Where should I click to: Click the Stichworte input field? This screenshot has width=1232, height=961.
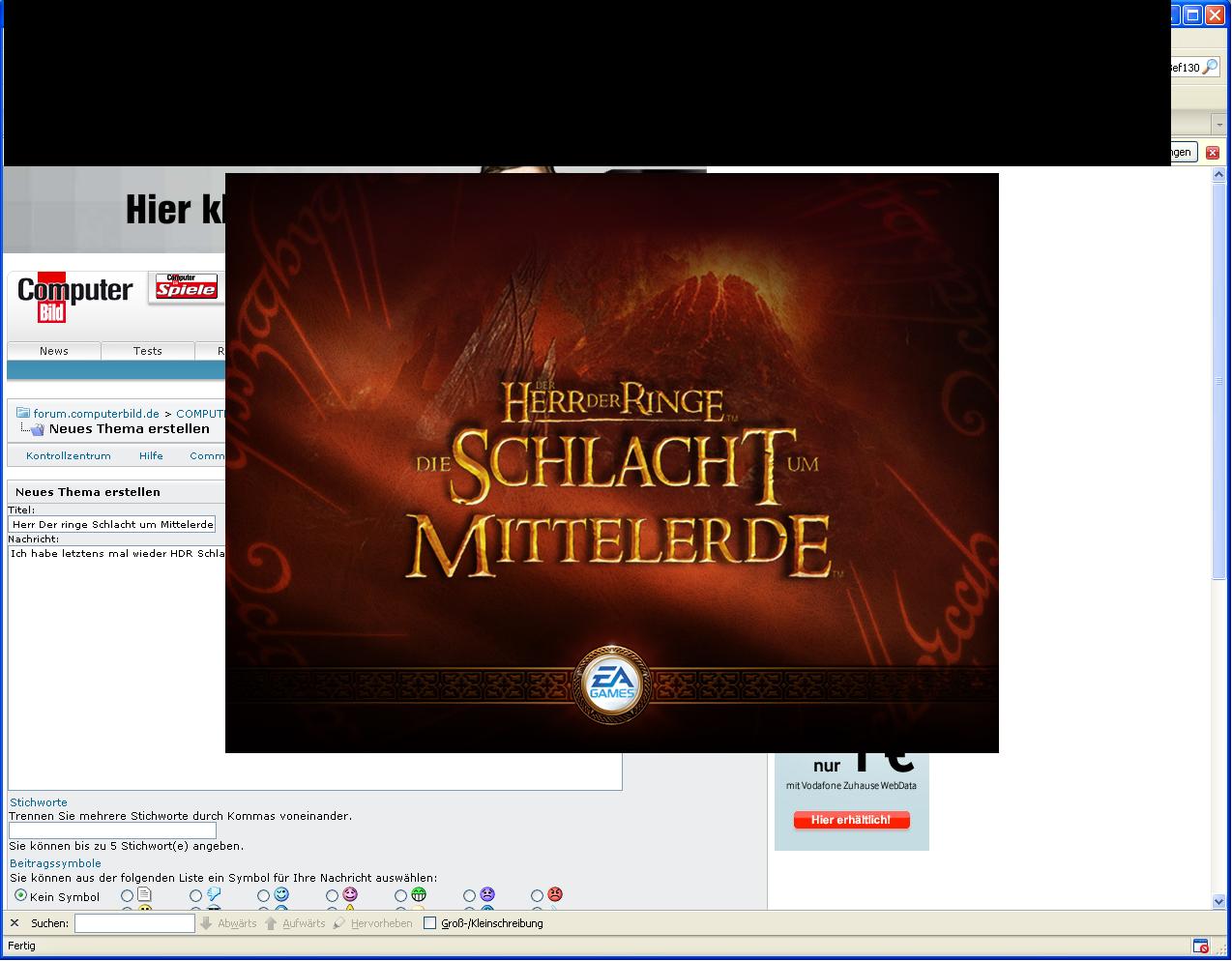(112, 830)
